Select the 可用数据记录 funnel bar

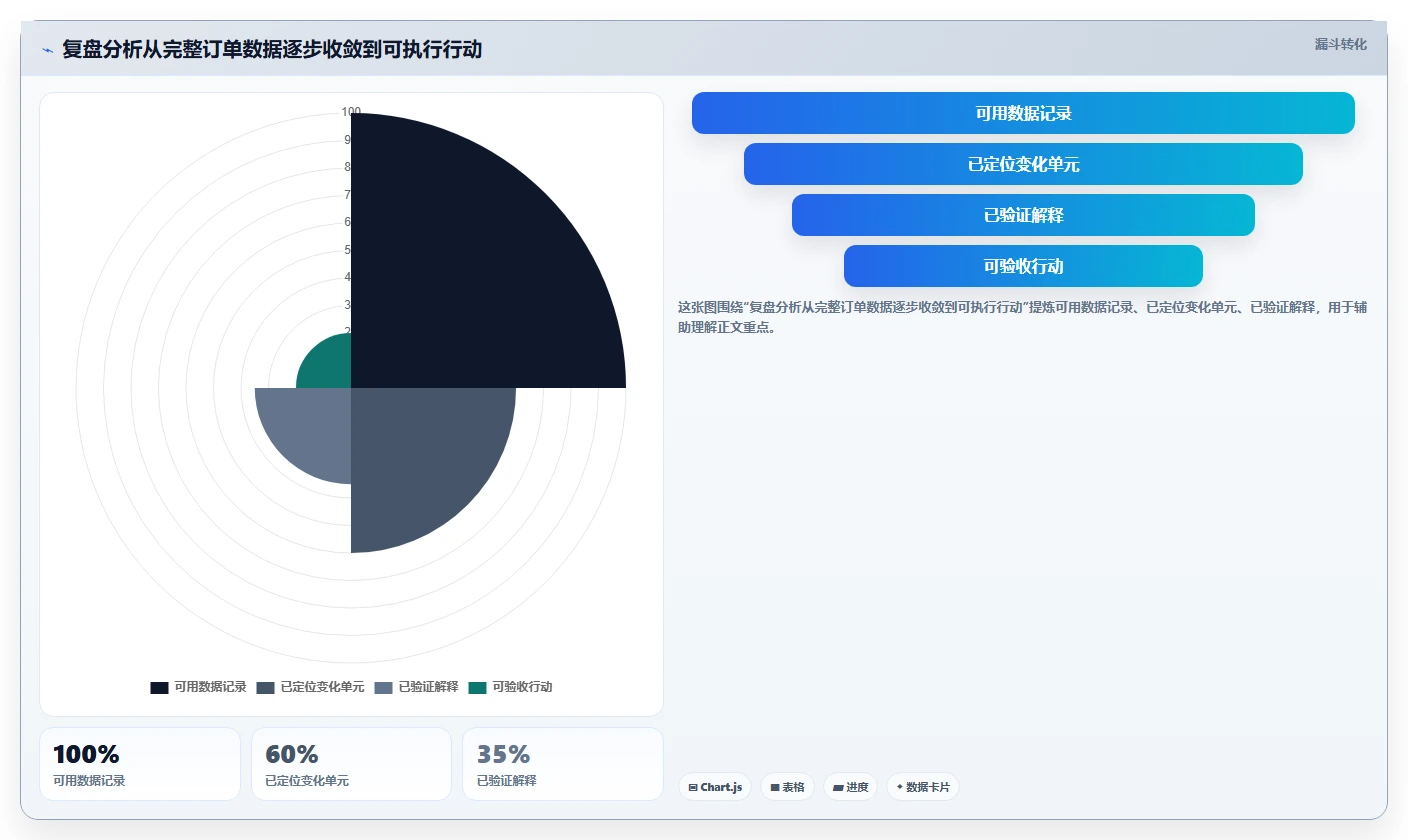tap(1023, 113)
